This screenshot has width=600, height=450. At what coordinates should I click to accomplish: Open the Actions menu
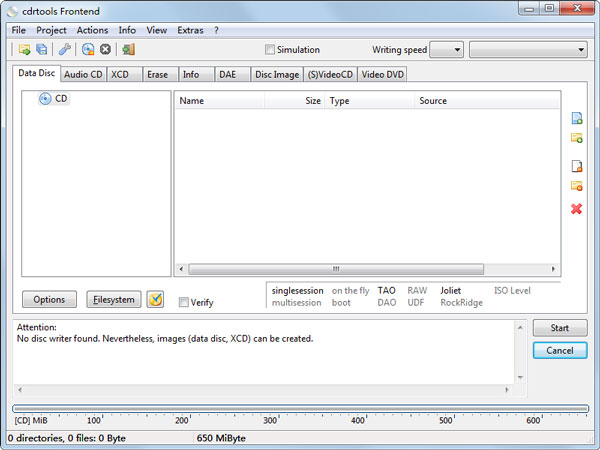[x=92, y=30]
